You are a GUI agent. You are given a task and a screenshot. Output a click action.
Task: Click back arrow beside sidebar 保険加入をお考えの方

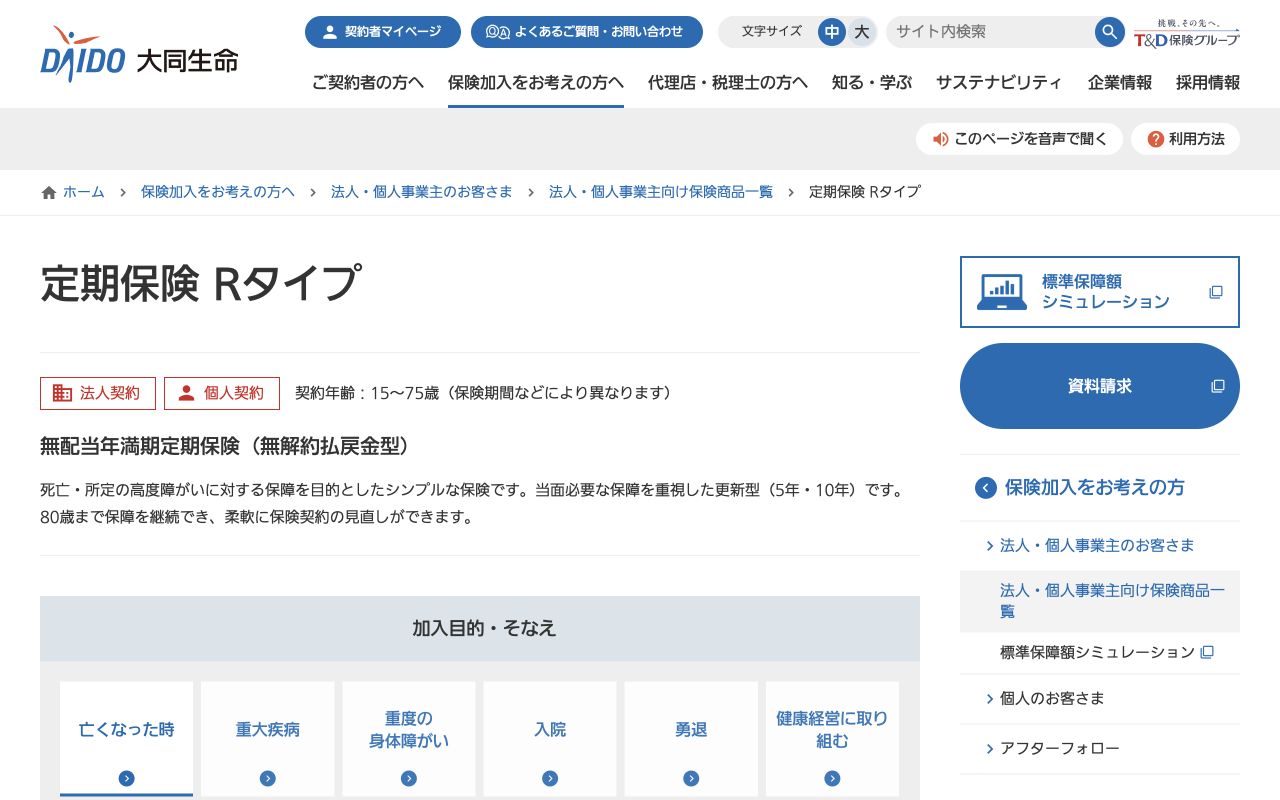[986, 488]
